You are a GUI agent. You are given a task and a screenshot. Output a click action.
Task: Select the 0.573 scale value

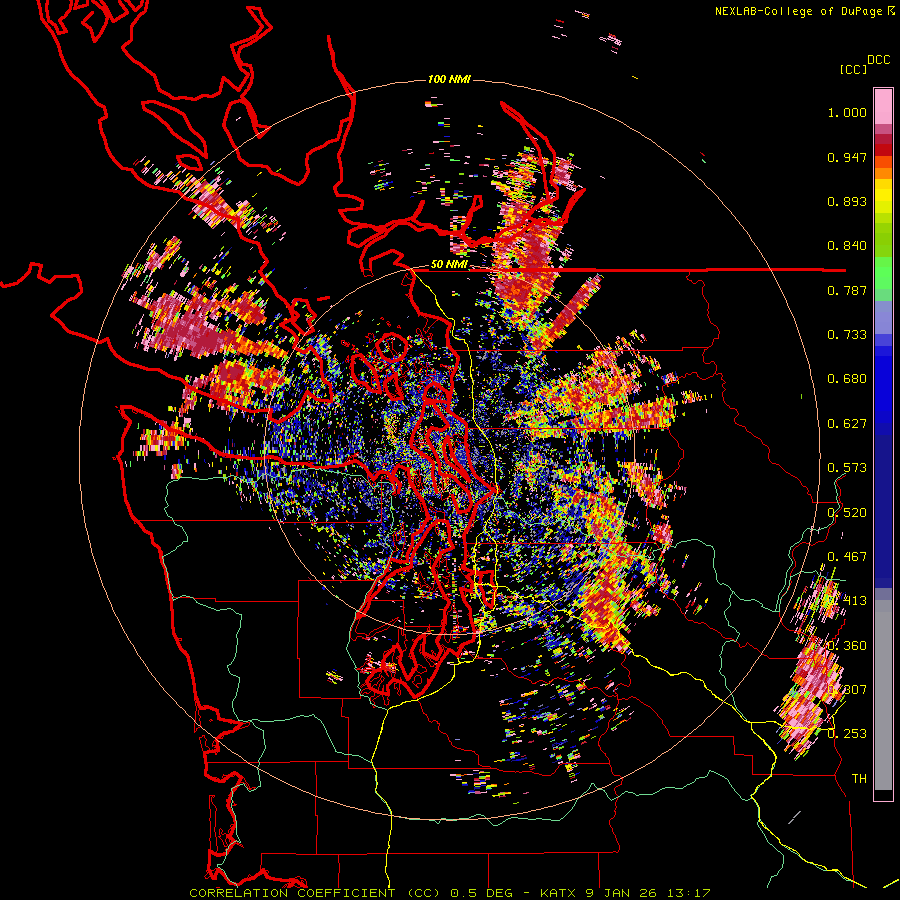(x=847, y=468)
